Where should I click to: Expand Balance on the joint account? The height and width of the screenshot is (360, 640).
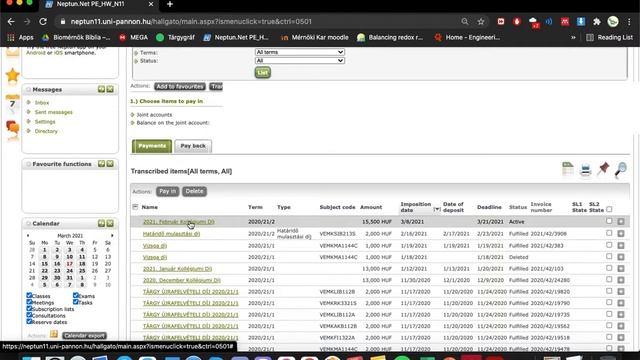pos(132,123)
